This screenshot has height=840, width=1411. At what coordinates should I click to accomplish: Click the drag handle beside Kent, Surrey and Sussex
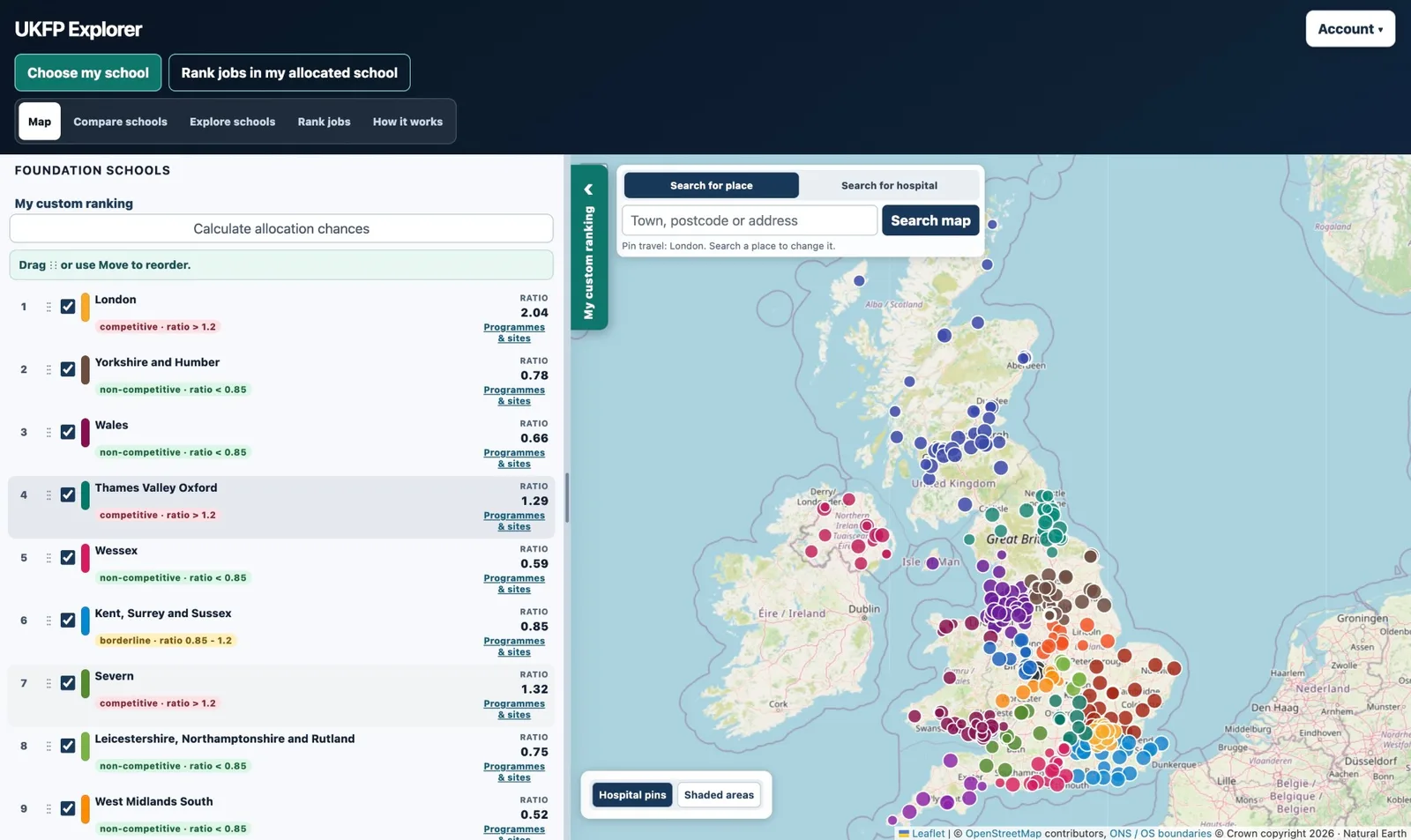[49, 621]
